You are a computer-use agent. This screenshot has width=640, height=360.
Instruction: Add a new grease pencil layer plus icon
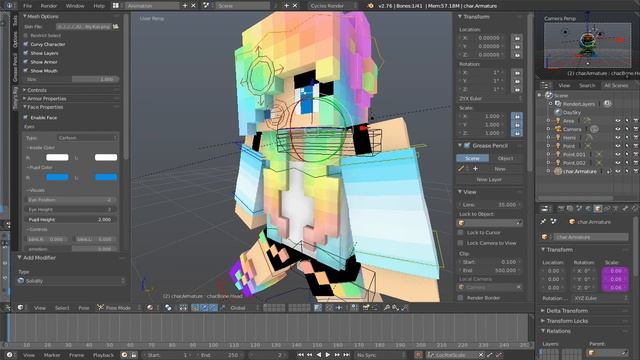(475, 169)
